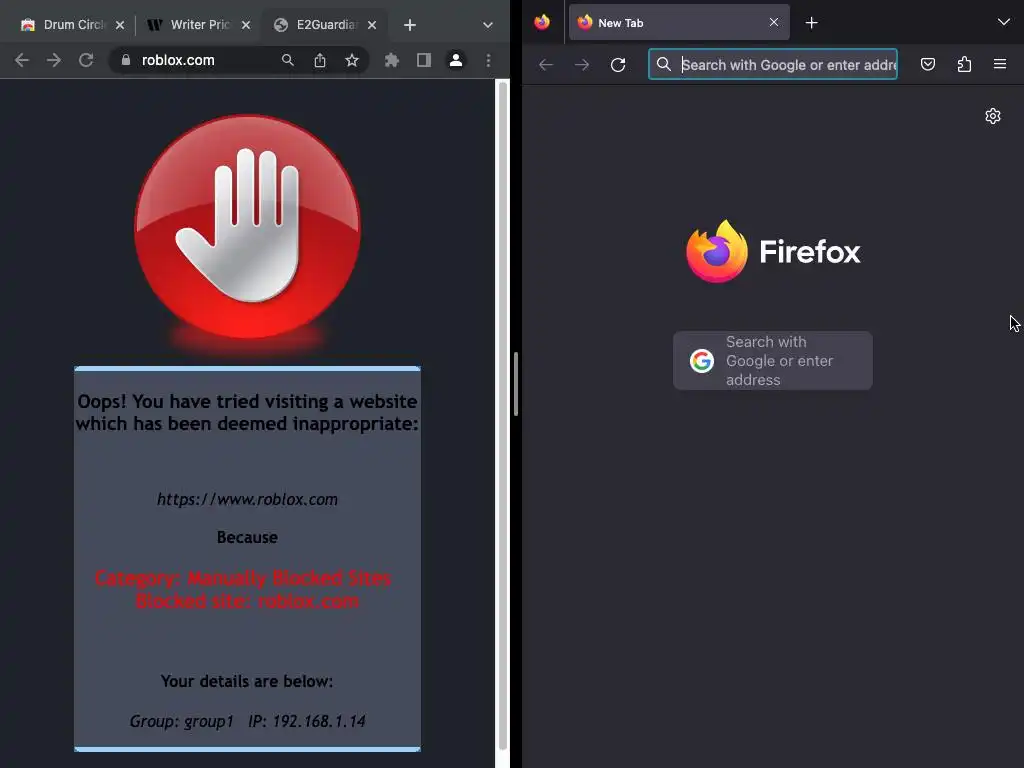
Task: Focus the Firefox address bar
Action: 773,64
